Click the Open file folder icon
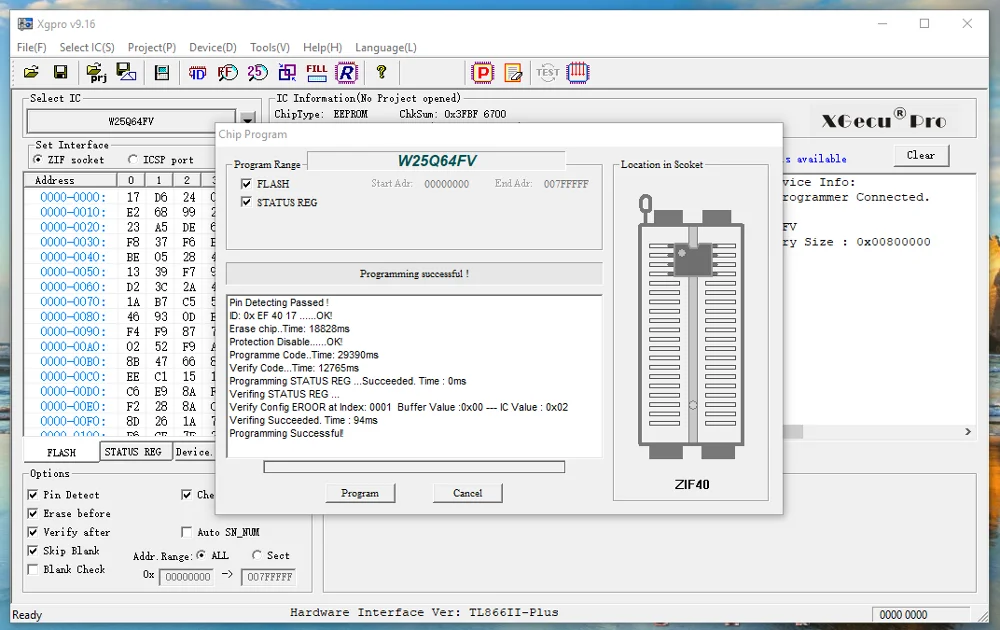The image size is (1000, 630). pyautogui.click(x=31, y=72)
